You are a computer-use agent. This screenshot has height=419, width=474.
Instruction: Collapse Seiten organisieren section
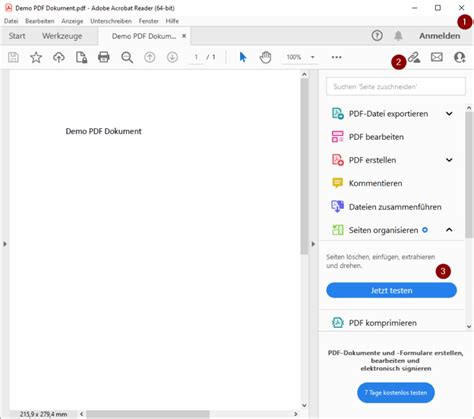tap(449, 230)
